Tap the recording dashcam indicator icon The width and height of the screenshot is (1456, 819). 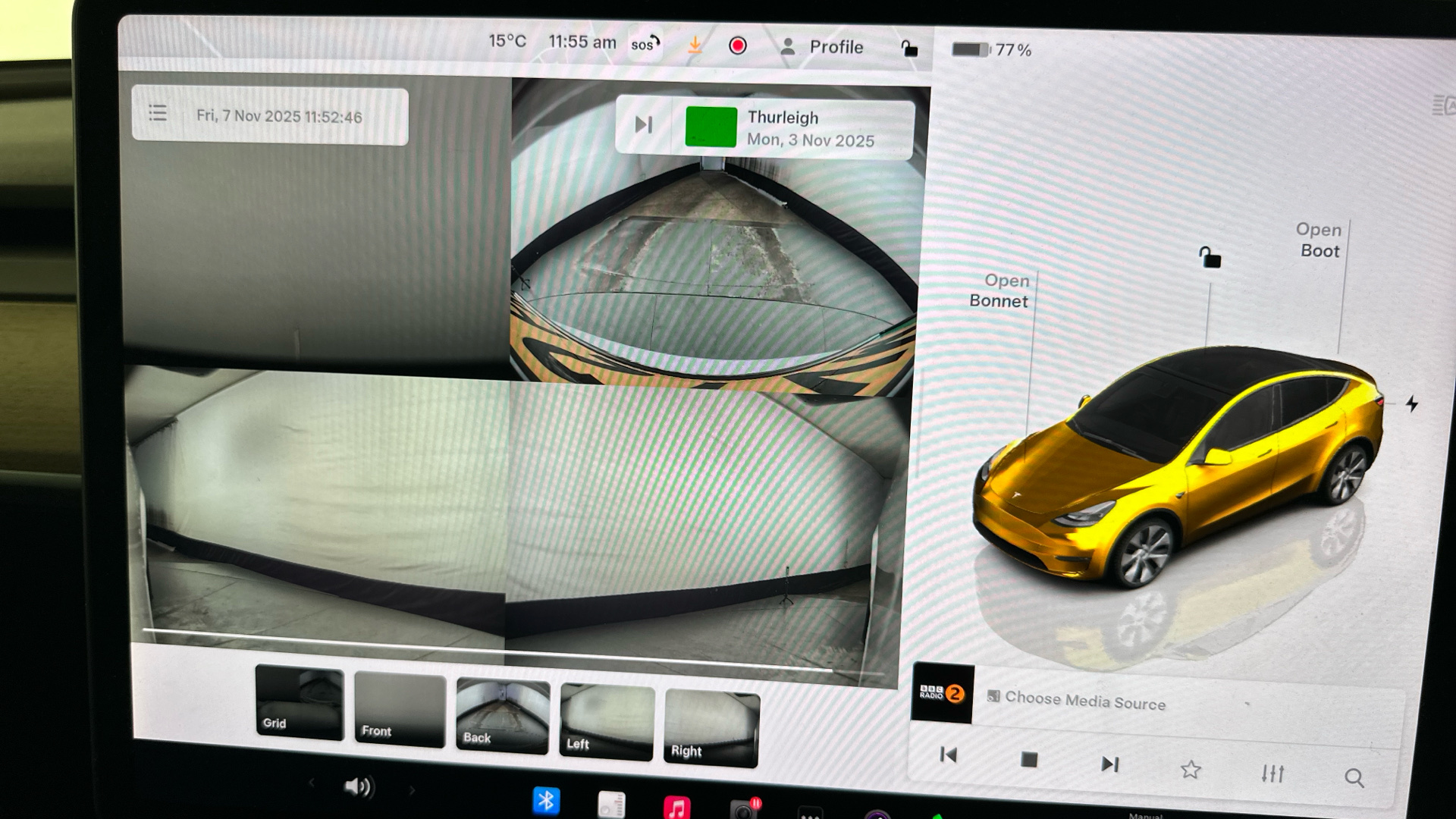point(737,46)
